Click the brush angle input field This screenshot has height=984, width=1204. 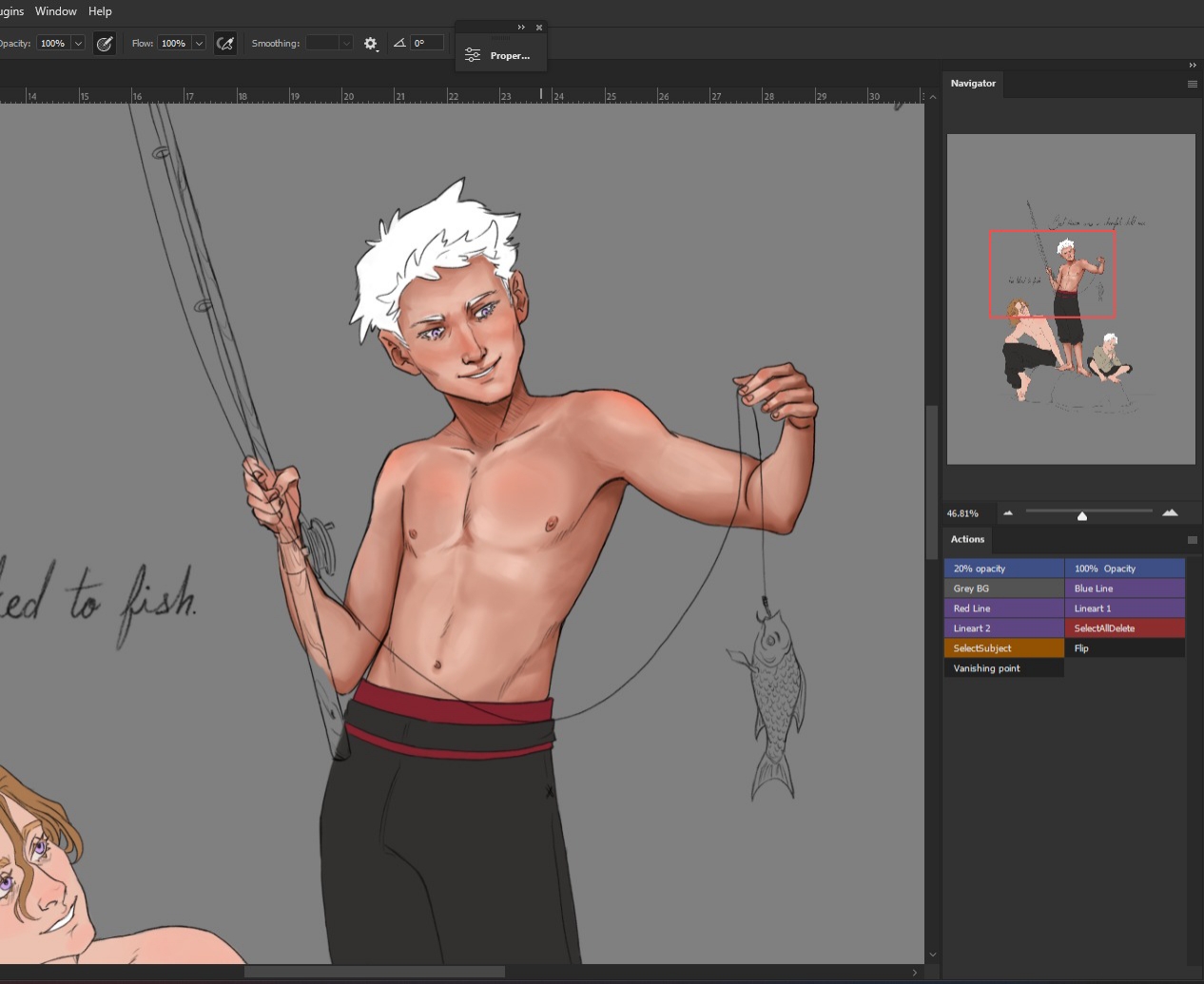(x=427, y=43)
